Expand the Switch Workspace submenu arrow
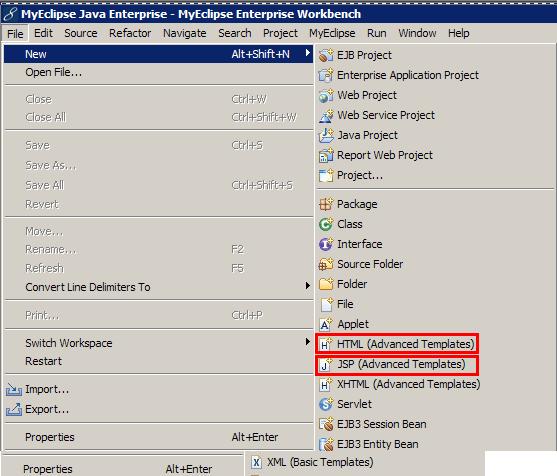 [308, 342]
